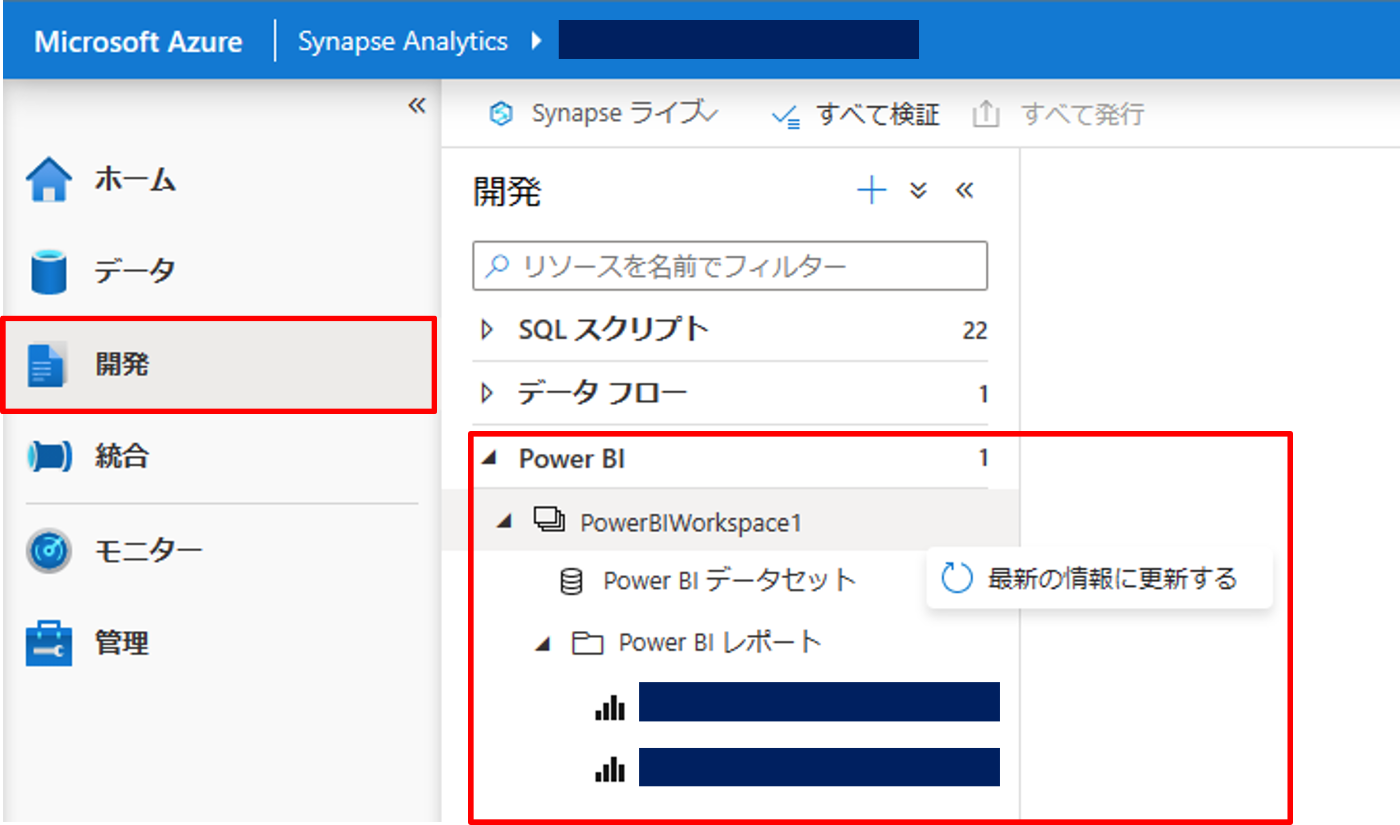This screenshot has width=1400, height=825.
Task: Click the refresh circular arrow icon
Action: (x=957, y=578)
